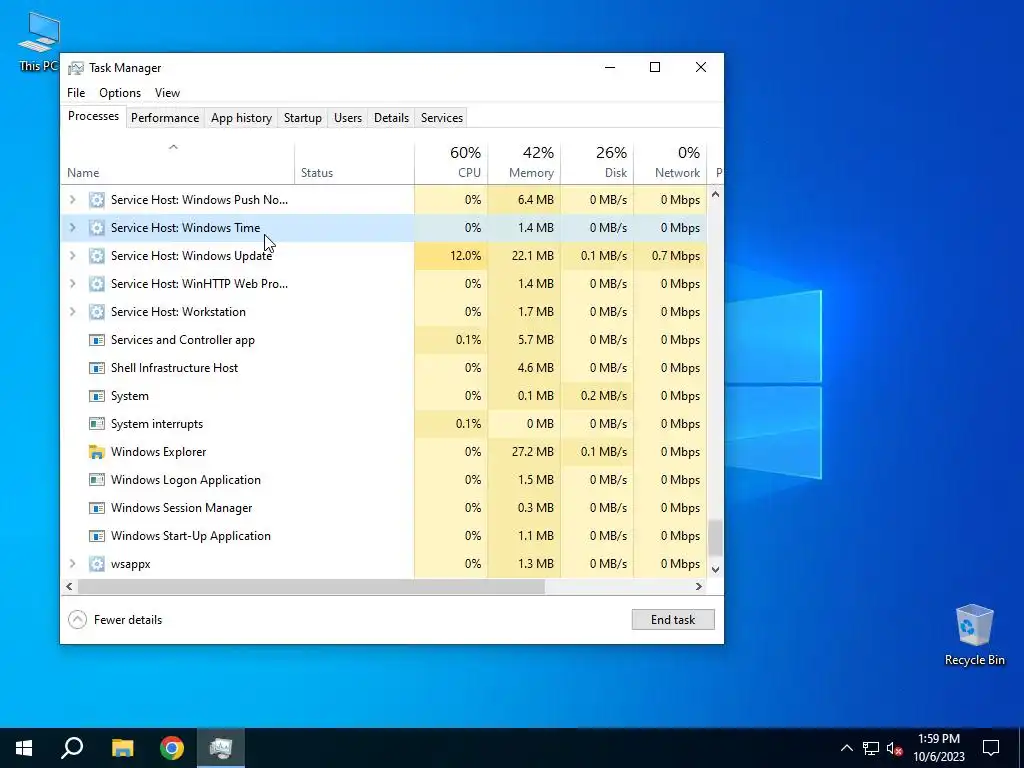Viewport: 1024px width, 768px height.
Task: Switch to the Services tab
Action: point(441,118)
